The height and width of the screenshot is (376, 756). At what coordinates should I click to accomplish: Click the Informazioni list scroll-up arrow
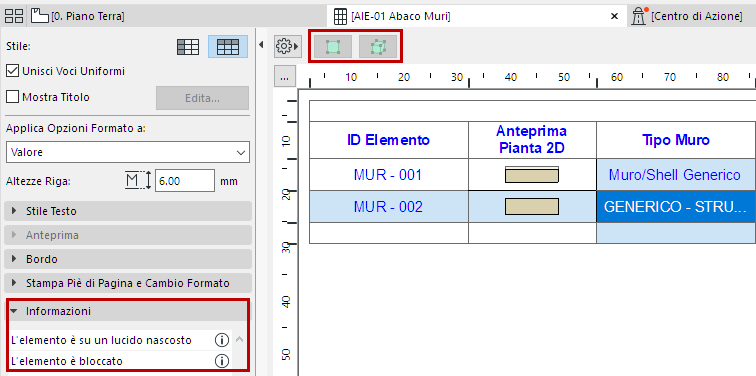point(239,340)
